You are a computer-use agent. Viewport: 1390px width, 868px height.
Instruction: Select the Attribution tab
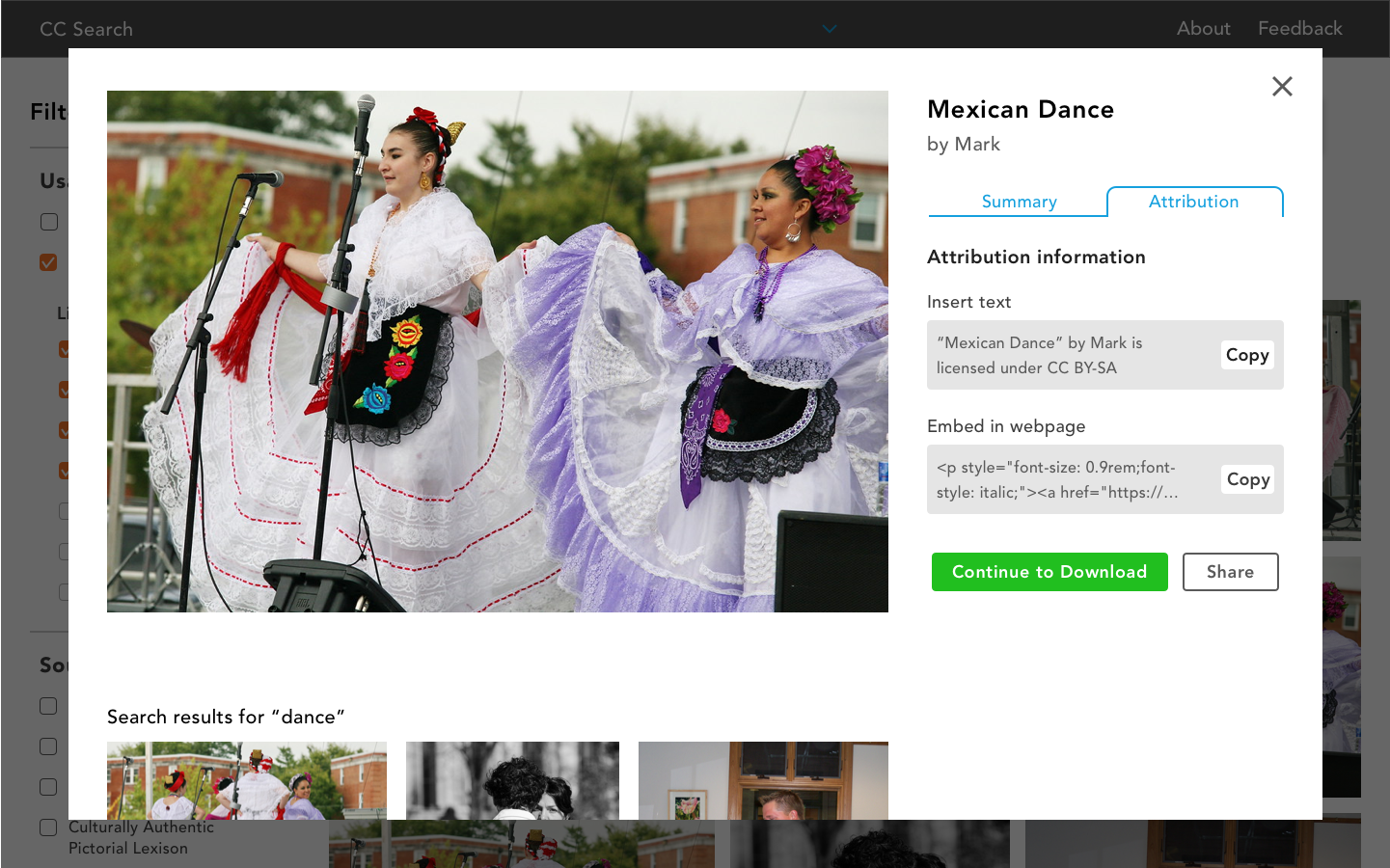(1193, 202)
